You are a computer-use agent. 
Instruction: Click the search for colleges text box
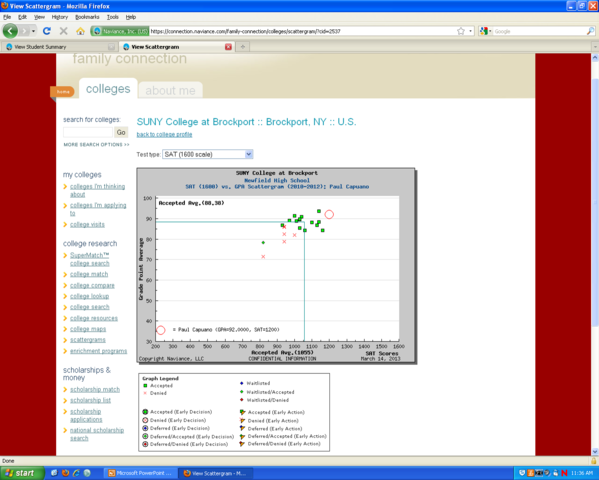click(87, 132)
